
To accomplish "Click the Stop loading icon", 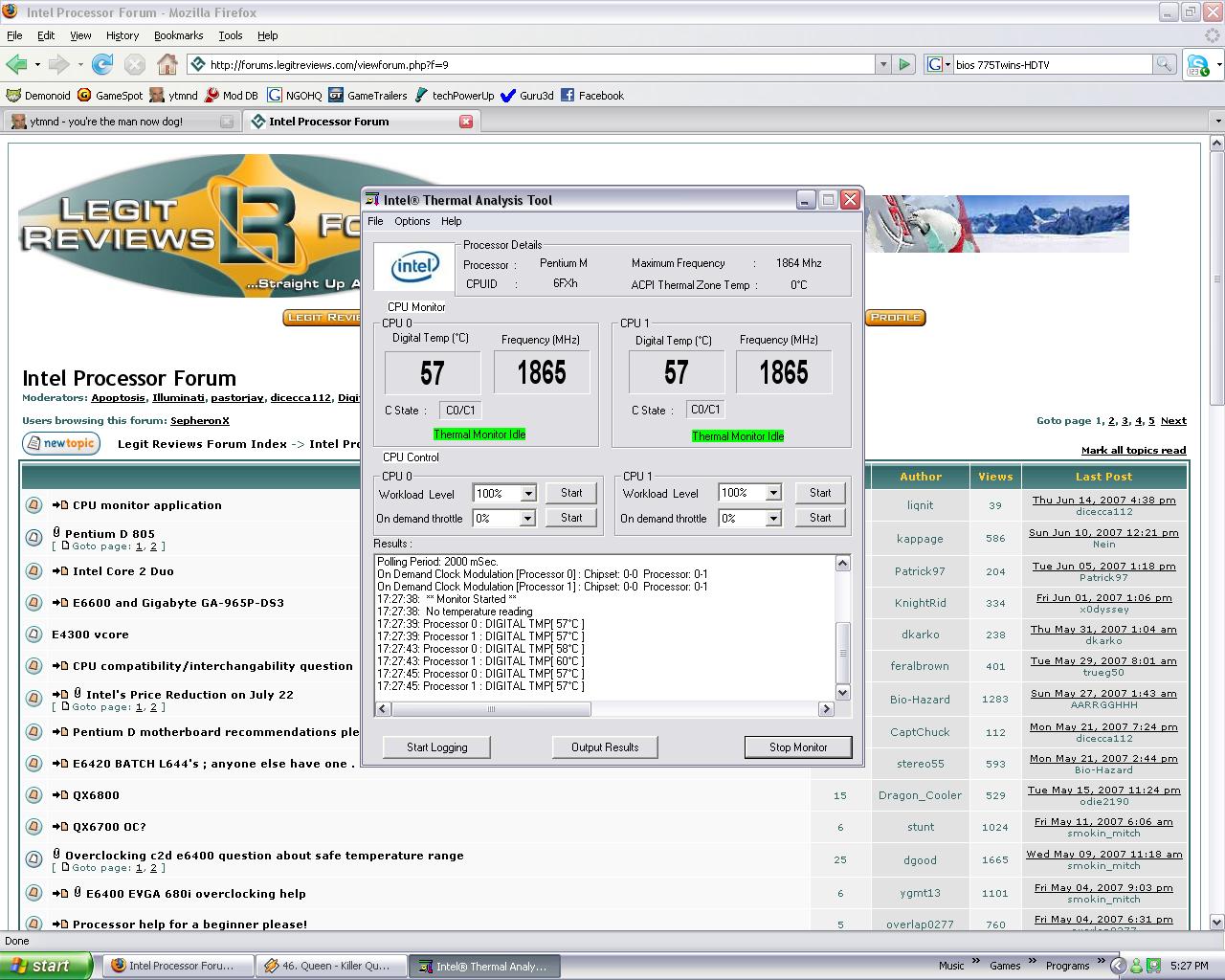I will 135,64.
